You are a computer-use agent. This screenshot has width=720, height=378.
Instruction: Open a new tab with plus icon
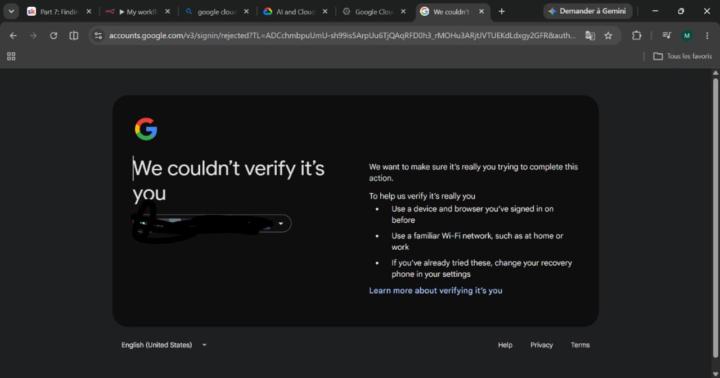502,11
